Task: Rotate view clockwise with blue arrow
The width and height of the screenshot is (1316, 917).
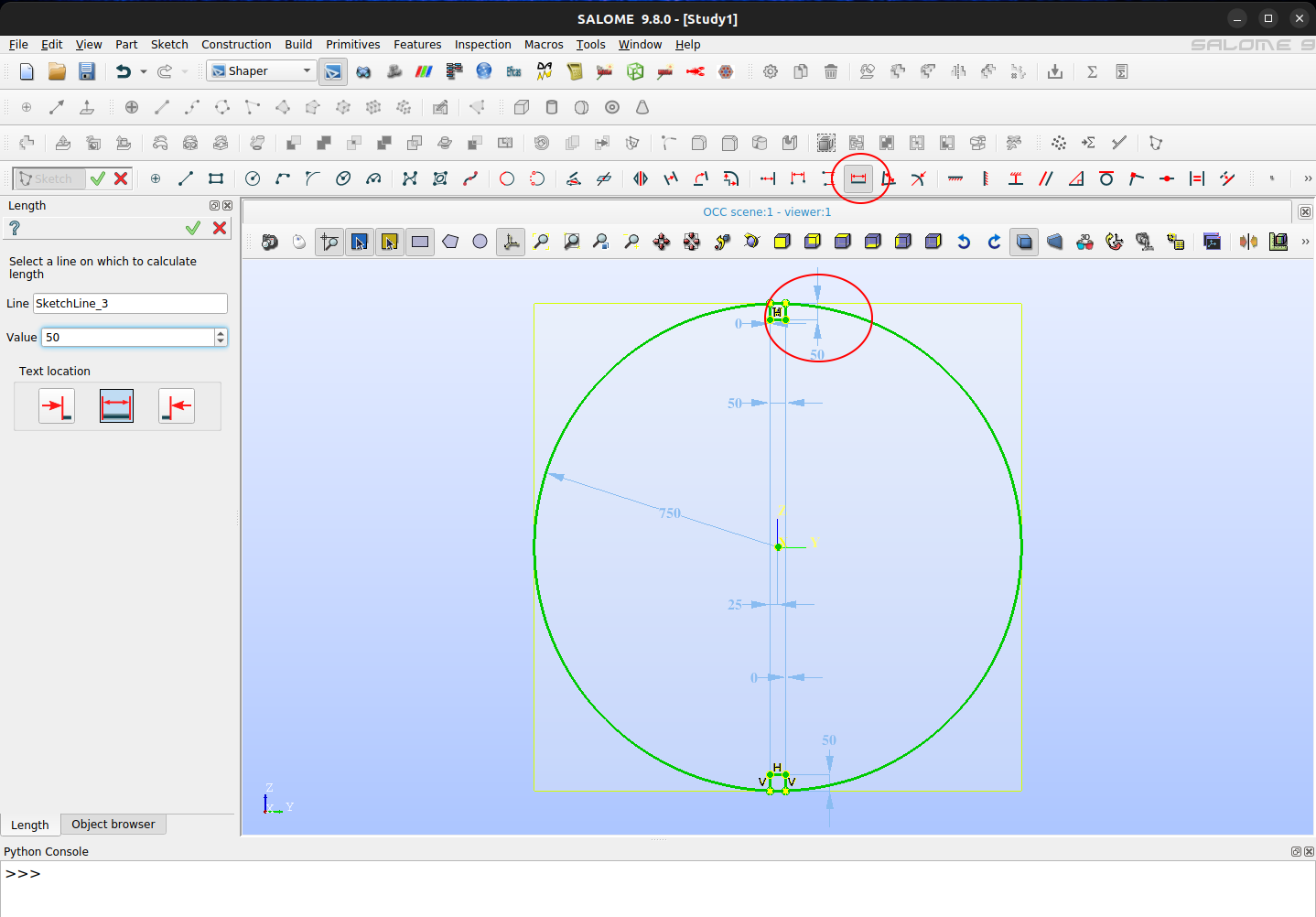Action: coord(994,242)
